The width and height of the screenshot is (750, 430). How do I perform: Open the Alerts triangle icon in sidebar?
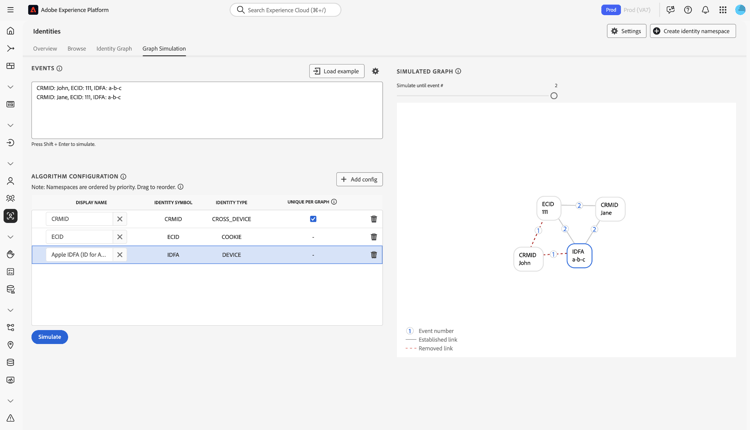11,418
